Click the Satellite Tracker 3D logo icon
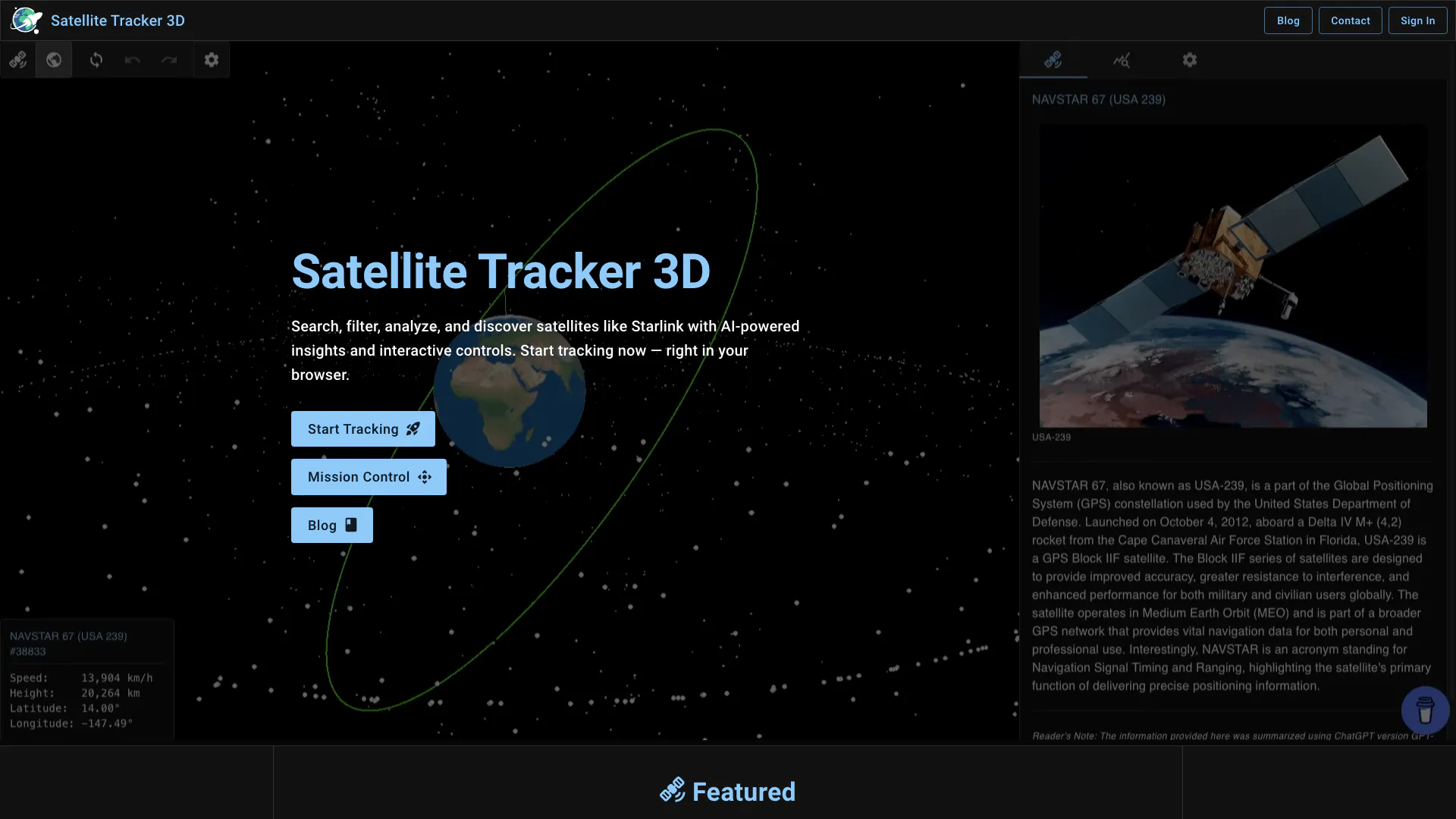This screenshot has height=819, width=1456. pos(27,20)
